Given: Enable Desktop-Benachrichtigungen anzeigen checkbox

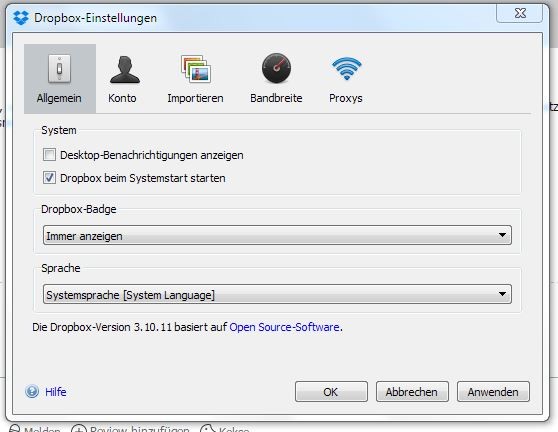Looking at the screenshot, I should (x=49, y=155).
